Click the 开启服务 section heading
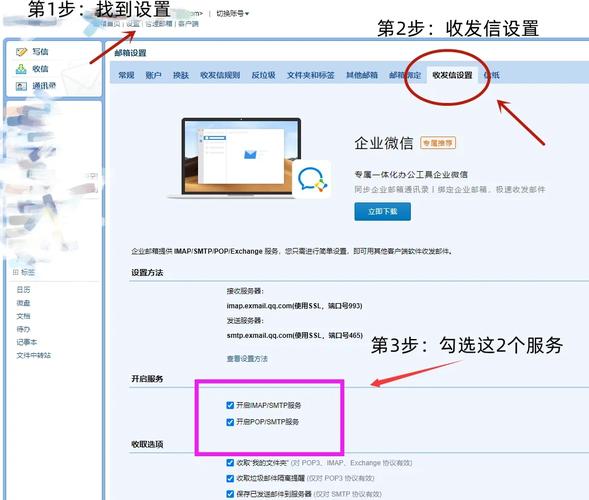Viewport: 589px width, 500px height. (147, 379)
